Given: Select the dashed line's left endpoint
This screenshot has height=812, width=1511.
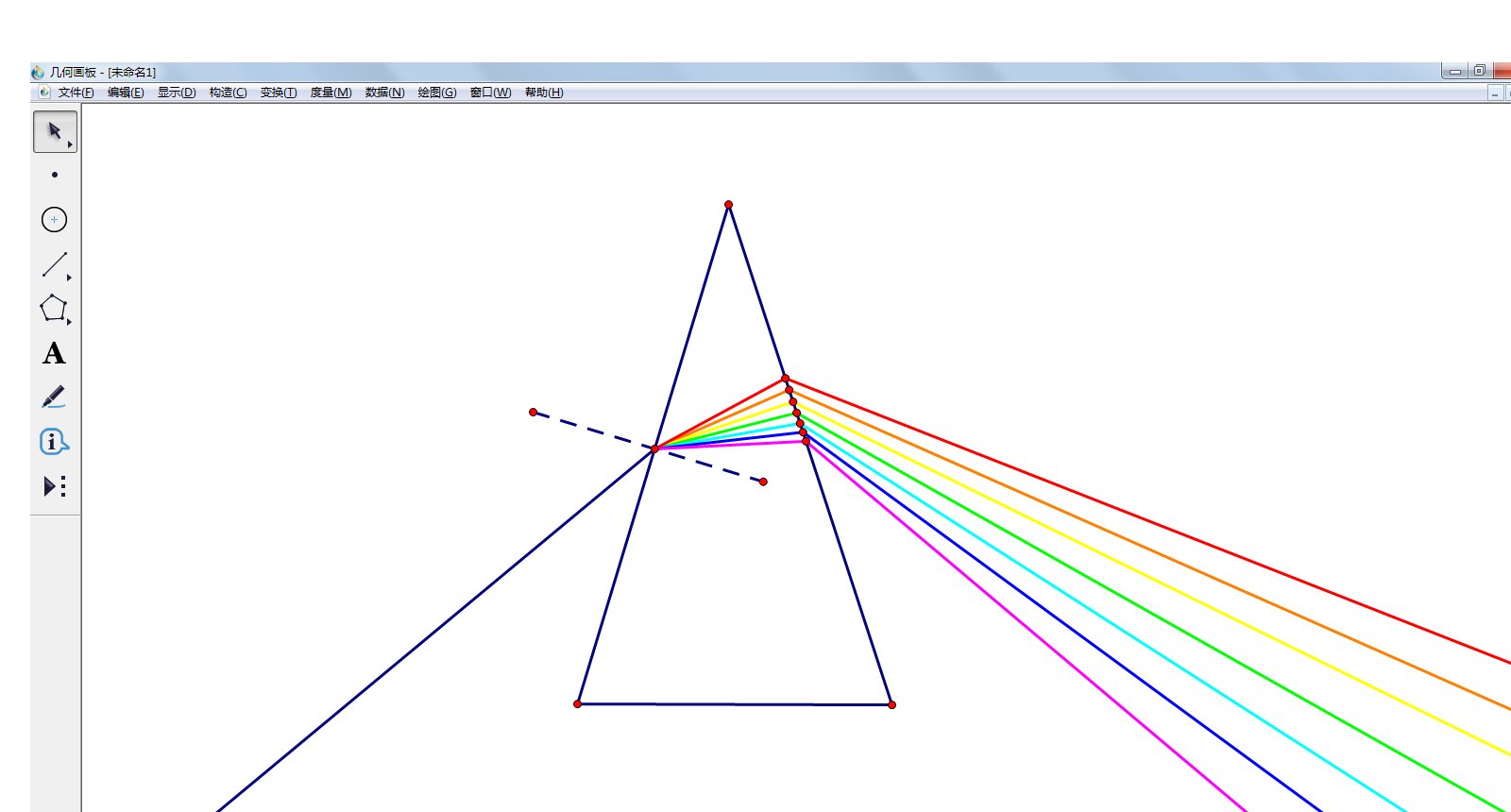Looking at the screenshot, I should click(534, 413).
